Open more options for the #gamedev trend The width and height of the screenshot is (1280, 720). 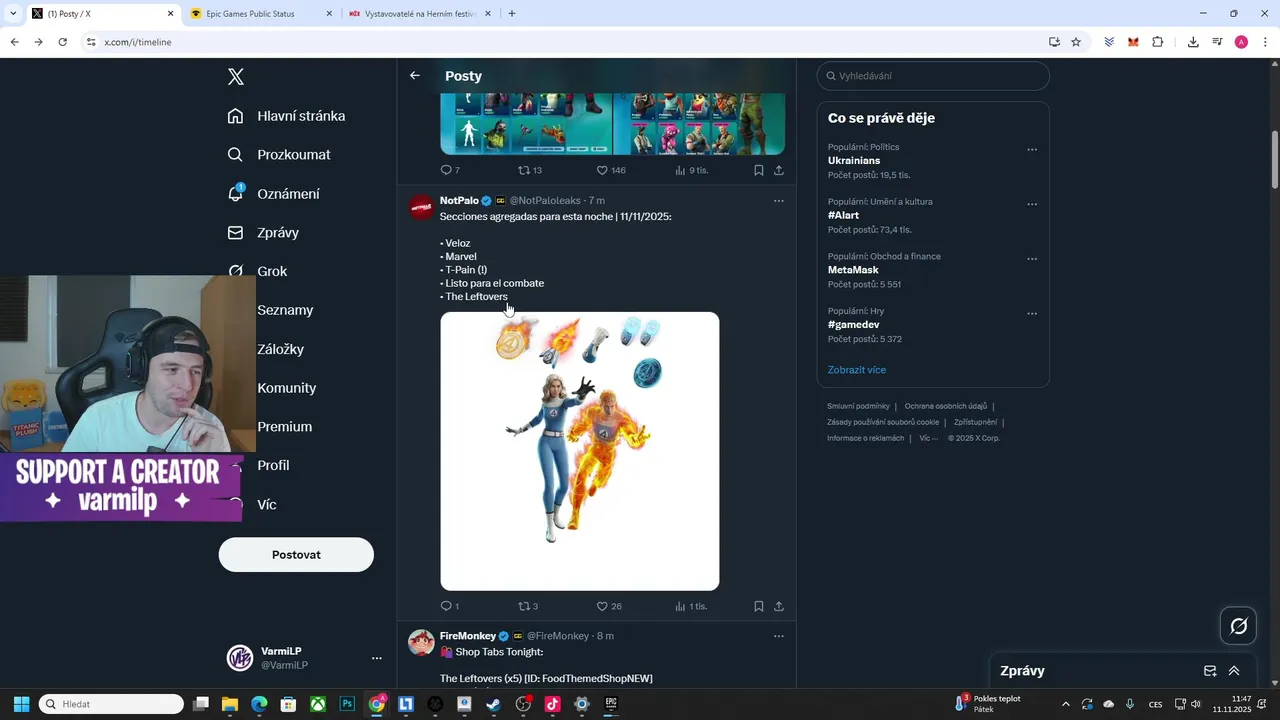pyautogui.click(x=1032, y=314)
